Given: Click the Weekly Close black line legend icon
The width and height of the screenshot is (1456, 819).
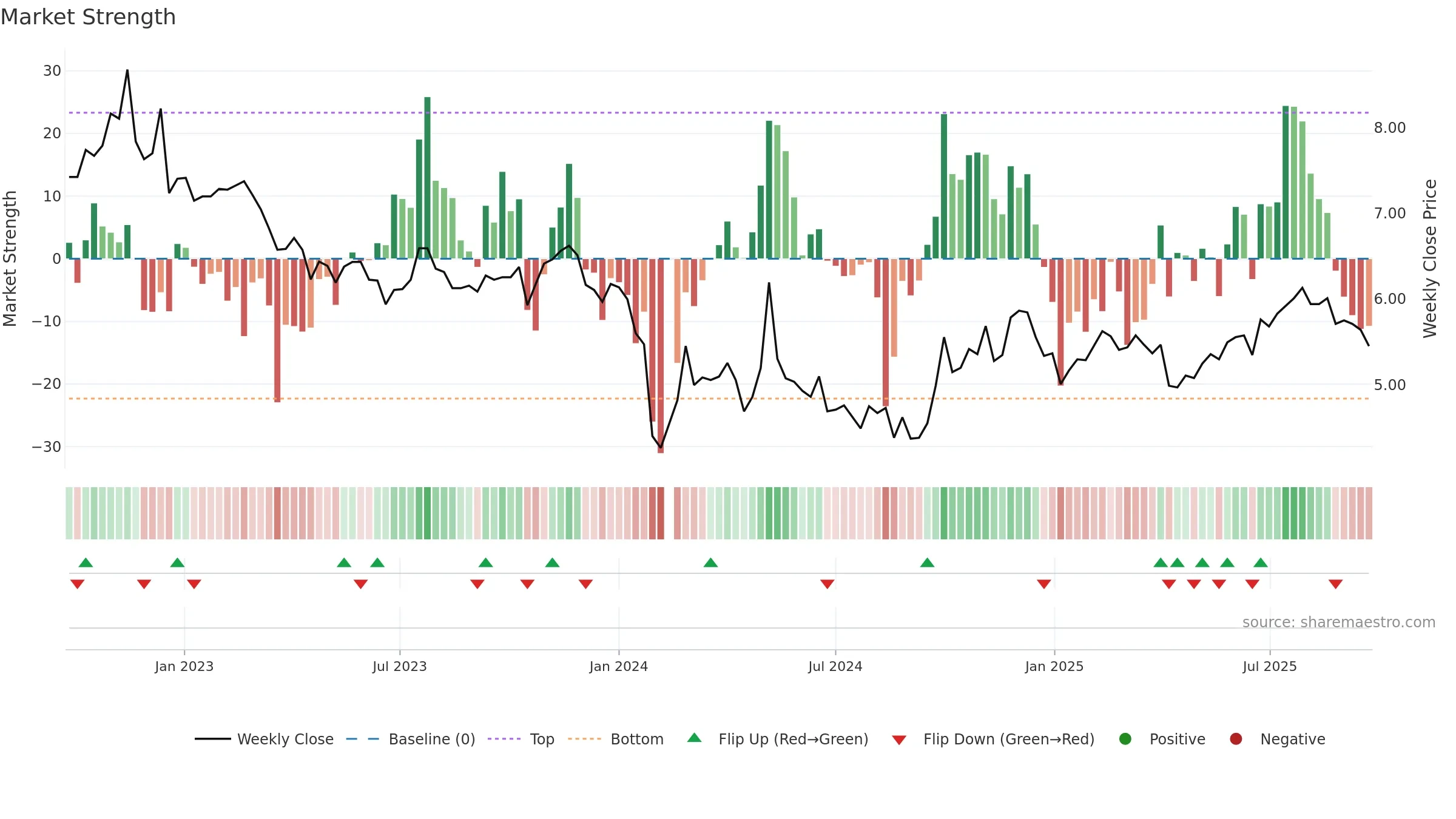Looking at the screenshot, I should pos(212,739).
